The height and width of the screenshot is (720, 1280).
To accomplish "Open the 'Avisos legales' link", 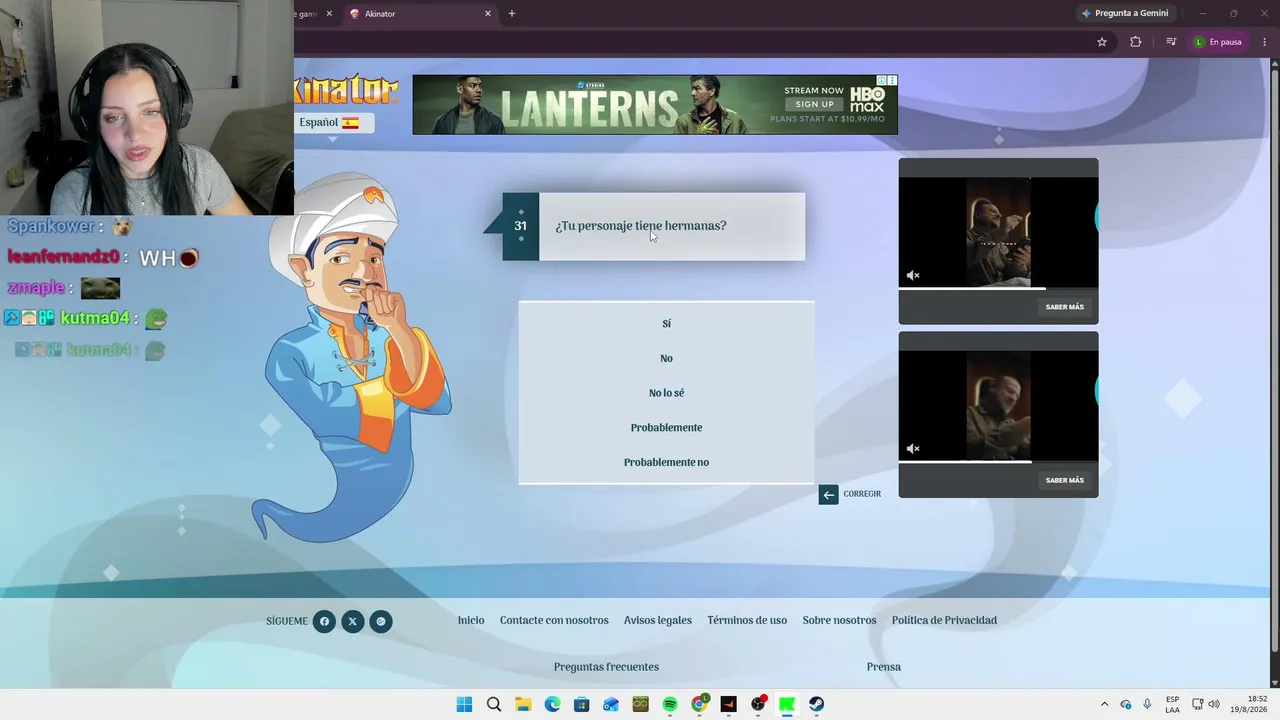I will 658,621.
